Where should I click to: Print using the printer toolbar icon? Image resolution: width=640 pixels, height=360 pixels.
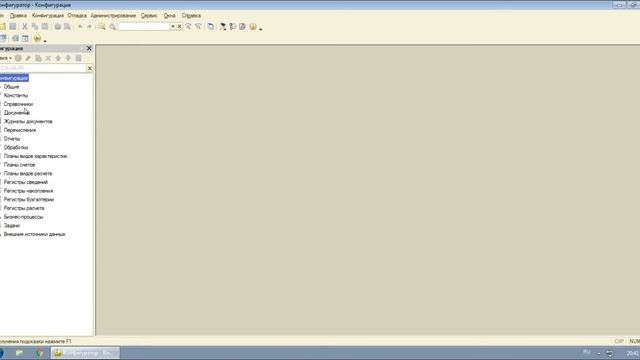58,27
